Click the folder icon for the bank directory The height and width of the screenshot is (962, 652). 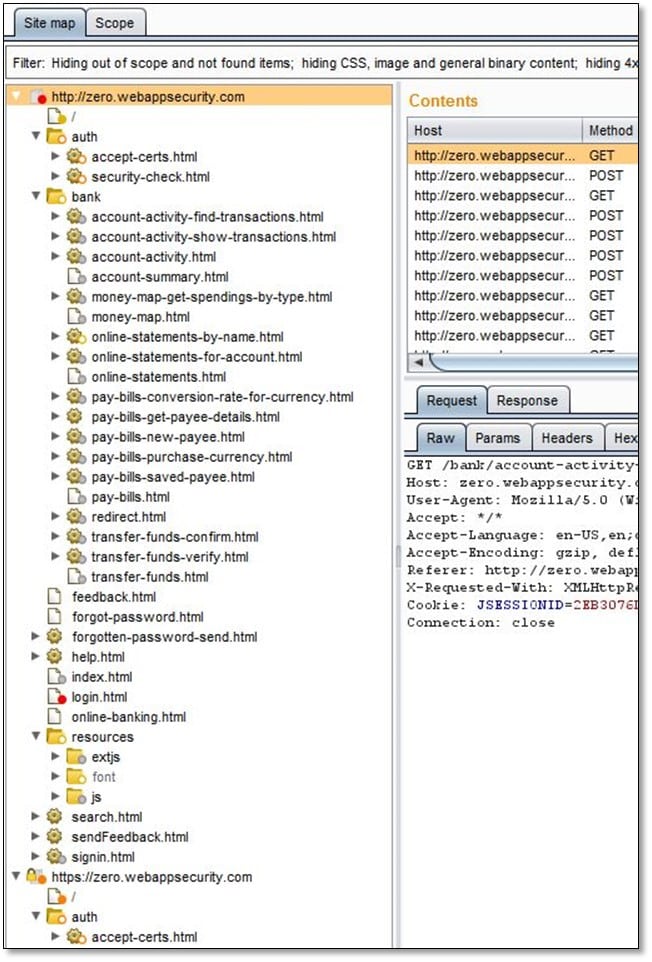click(56, 197)
